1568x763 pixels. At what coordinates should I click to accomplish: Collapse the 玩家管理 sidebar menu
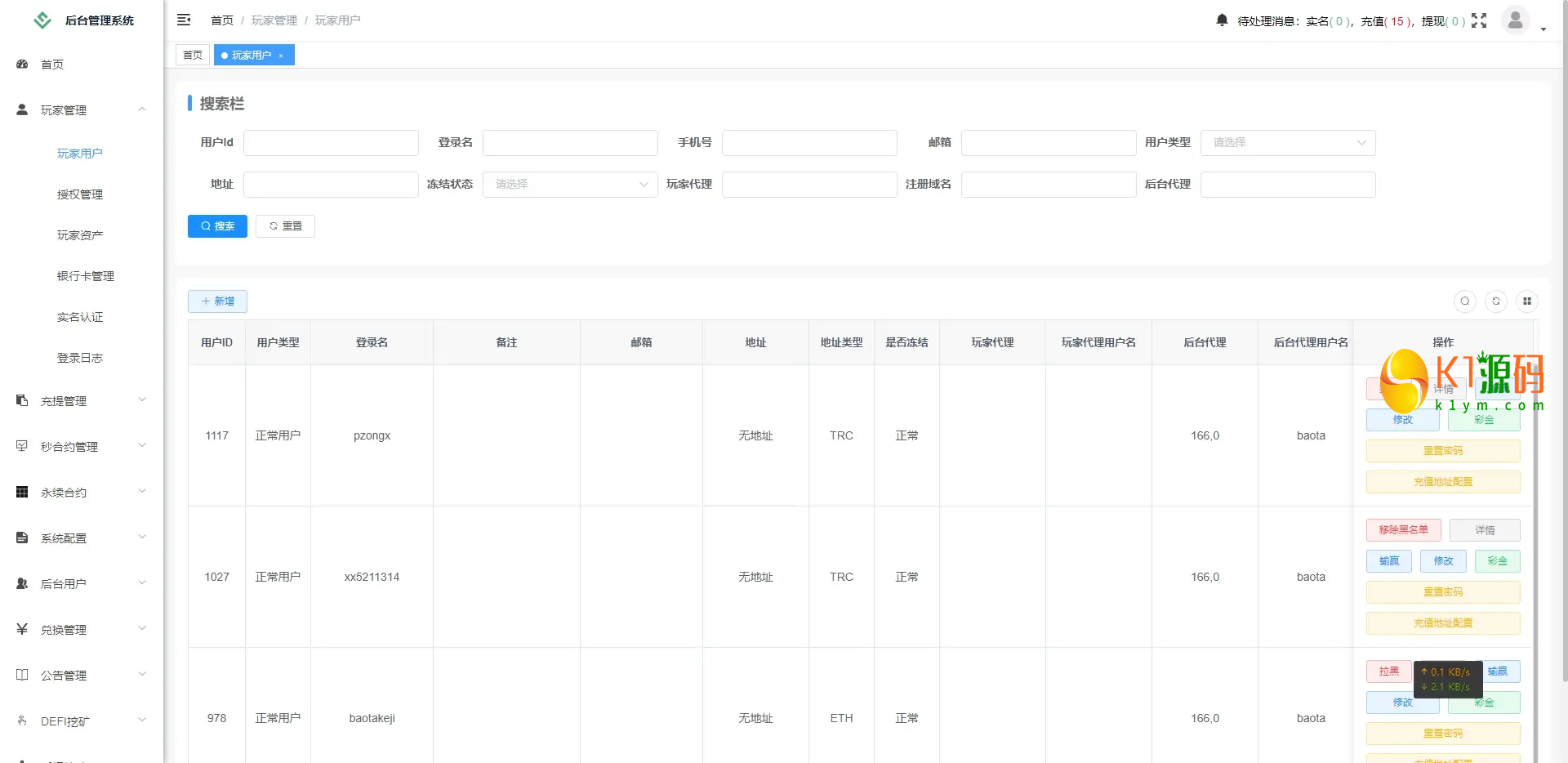(x=82, y=110)
